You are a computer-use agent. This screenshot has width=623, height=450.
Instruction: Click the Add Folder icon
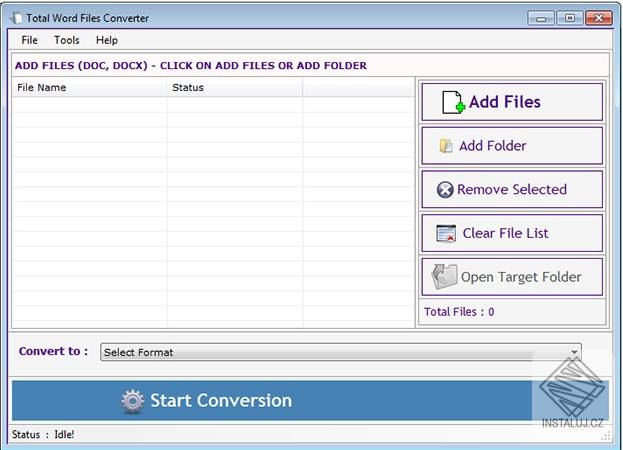tap(446, 146)
